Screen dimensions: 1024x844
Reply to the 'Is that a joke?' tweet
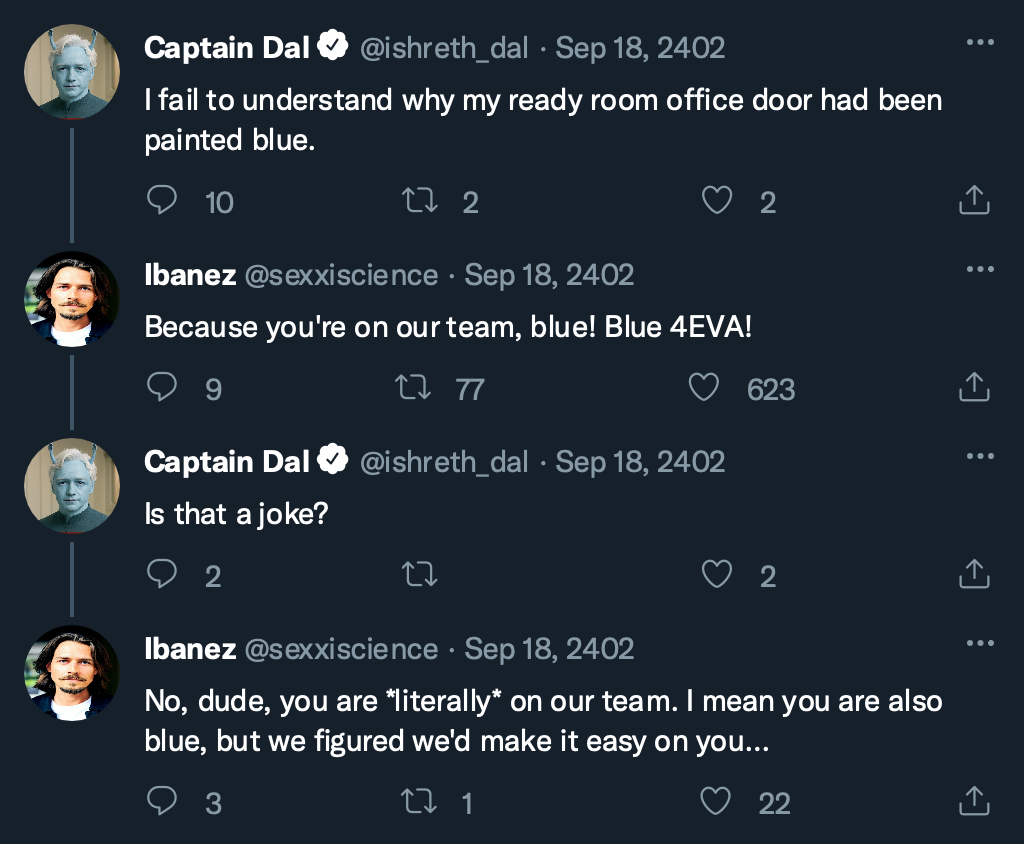pyautogui.click(x=162, y=574)
